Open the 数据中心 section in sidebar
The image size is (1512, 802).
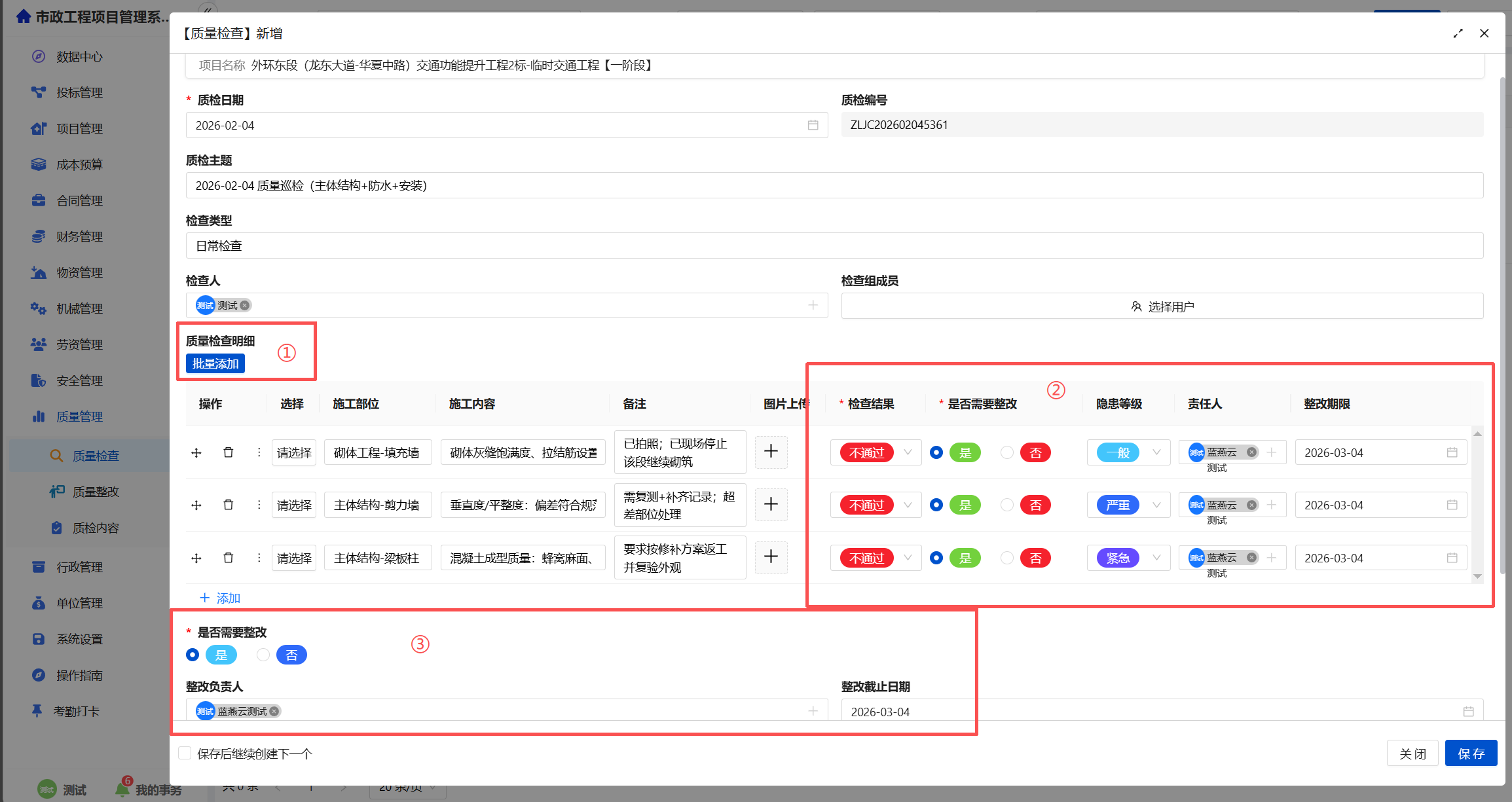[79, 57]
